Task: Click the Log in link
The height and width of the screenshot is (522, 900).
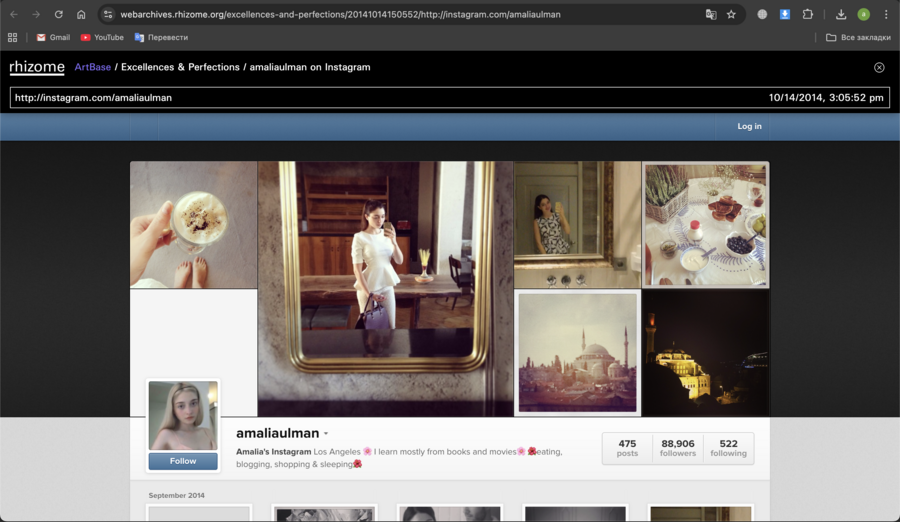Action: 749,127
